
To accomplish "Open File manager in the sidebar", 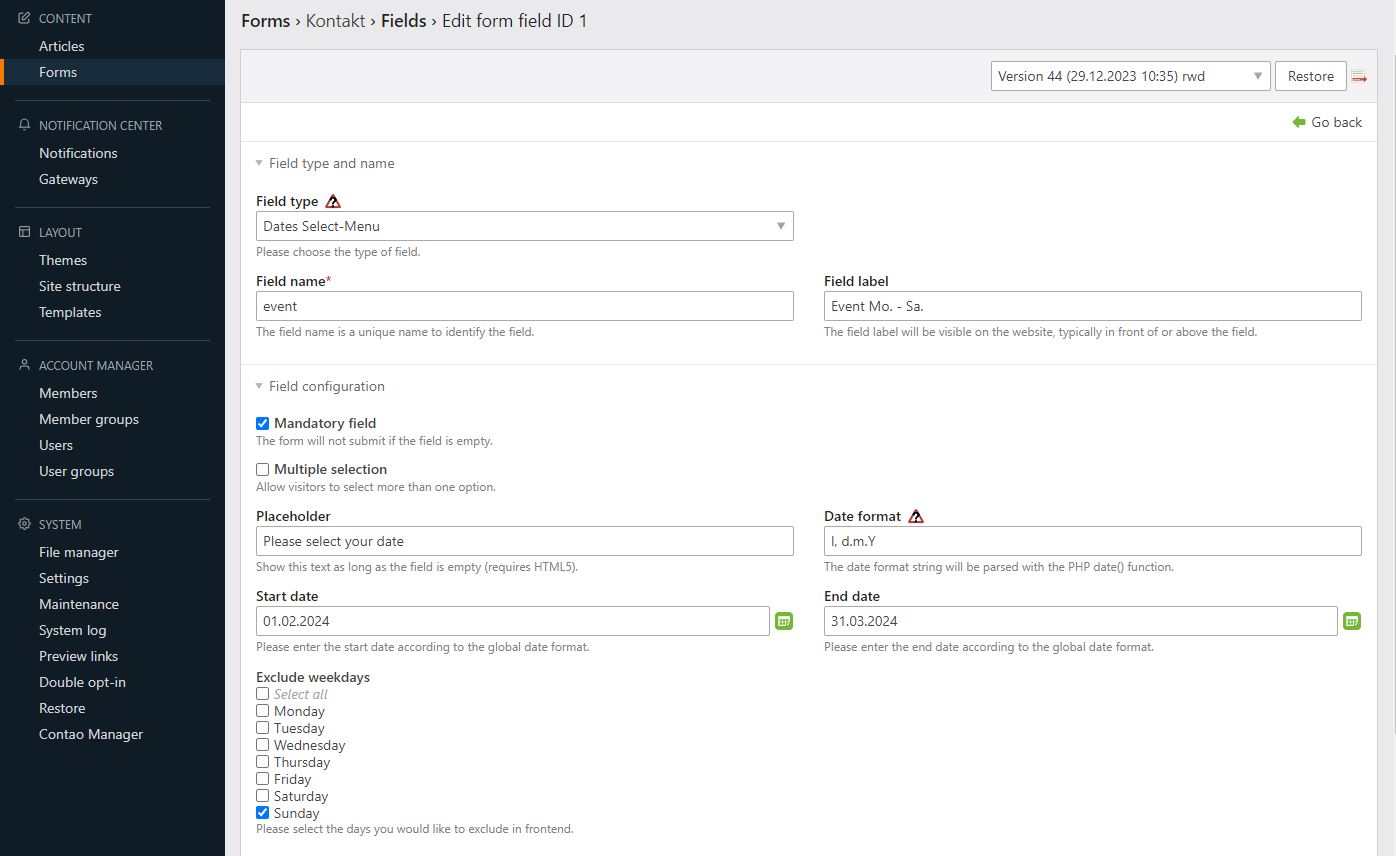I will click(x=79, y=552).
